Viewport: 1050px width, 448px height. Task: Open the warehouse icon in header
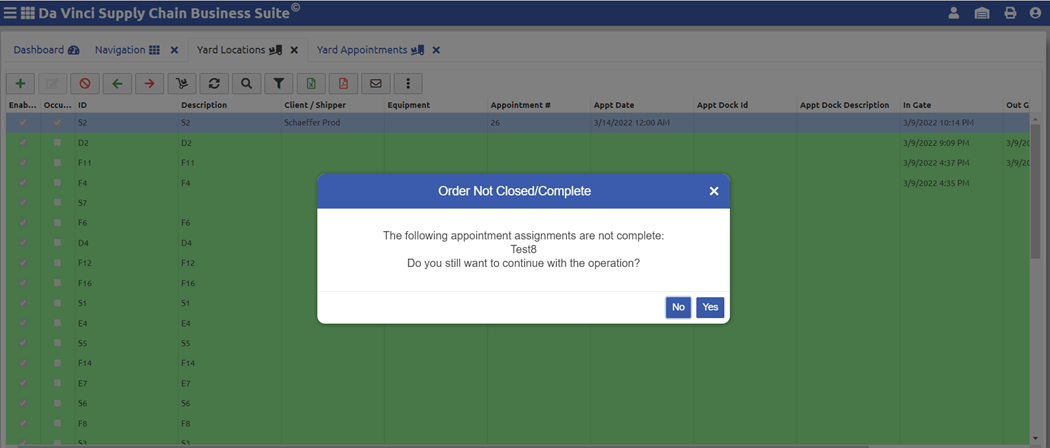click(x=982, y=13)
